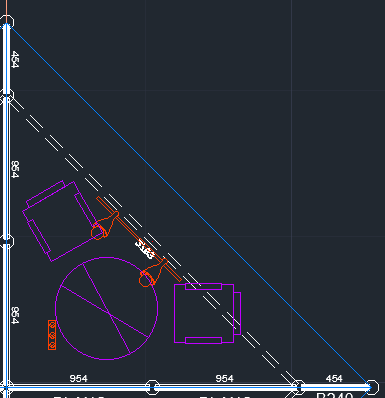Viewport: 385px width, 398px height.
Task: Select the purple round table circle
Action: [106, 308]
